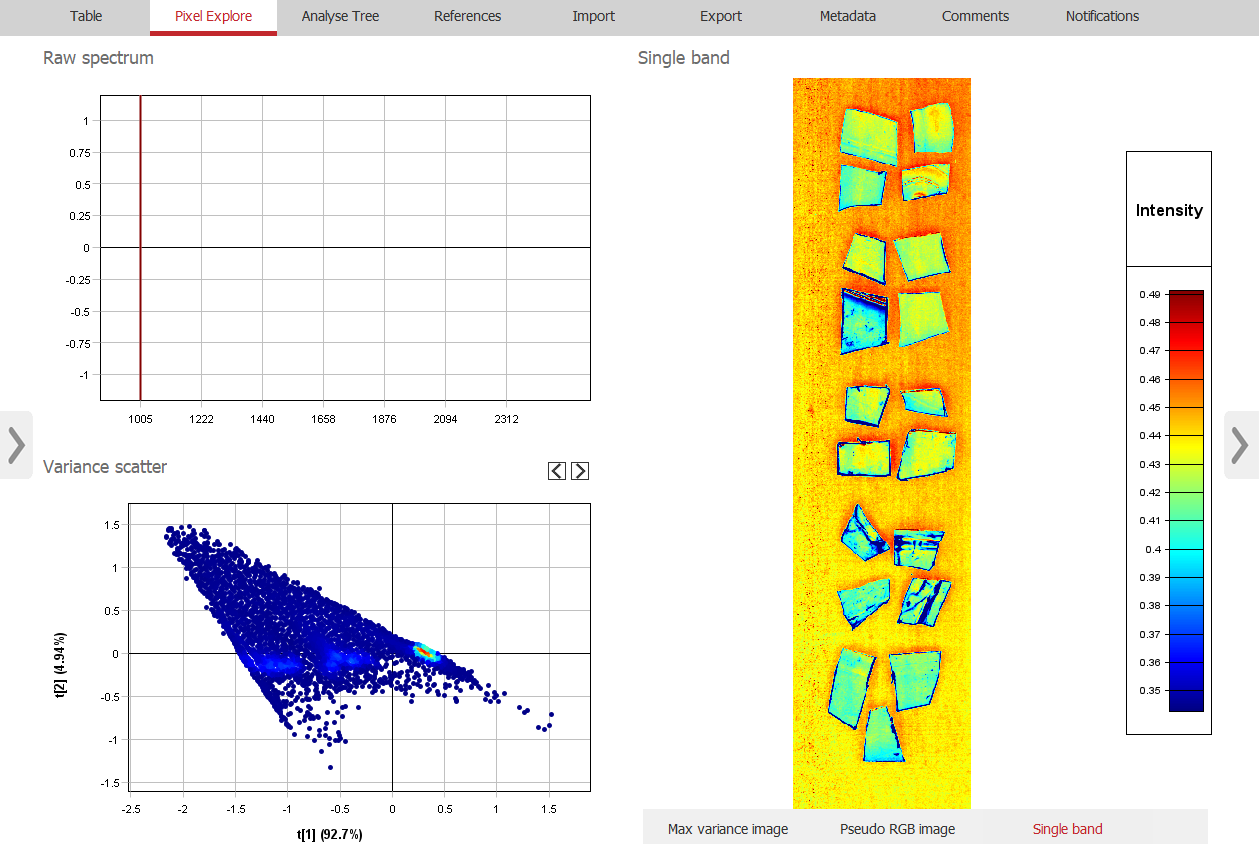This screenshot has width=1259, height=855.
Task: View the Comments tab
Action: click(975, 16)
